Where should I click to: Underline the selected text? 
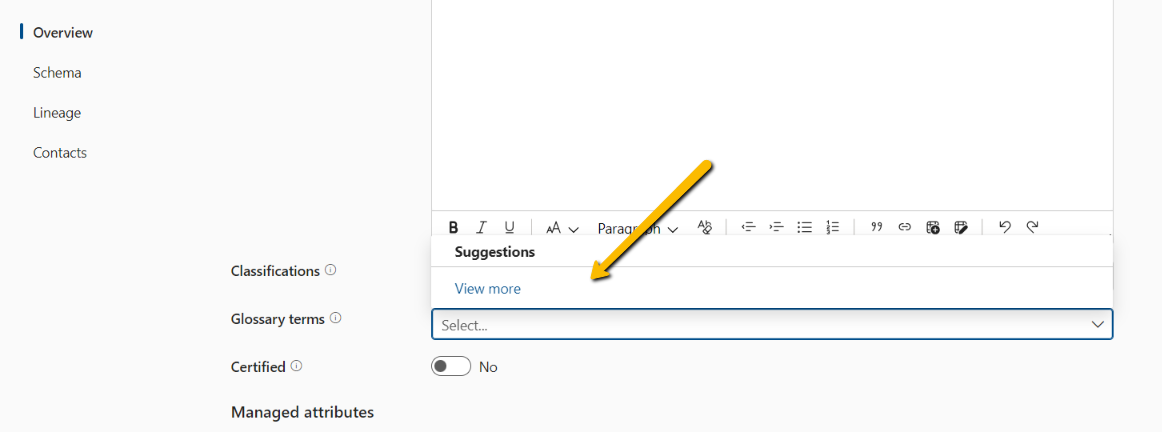[509, 227]
